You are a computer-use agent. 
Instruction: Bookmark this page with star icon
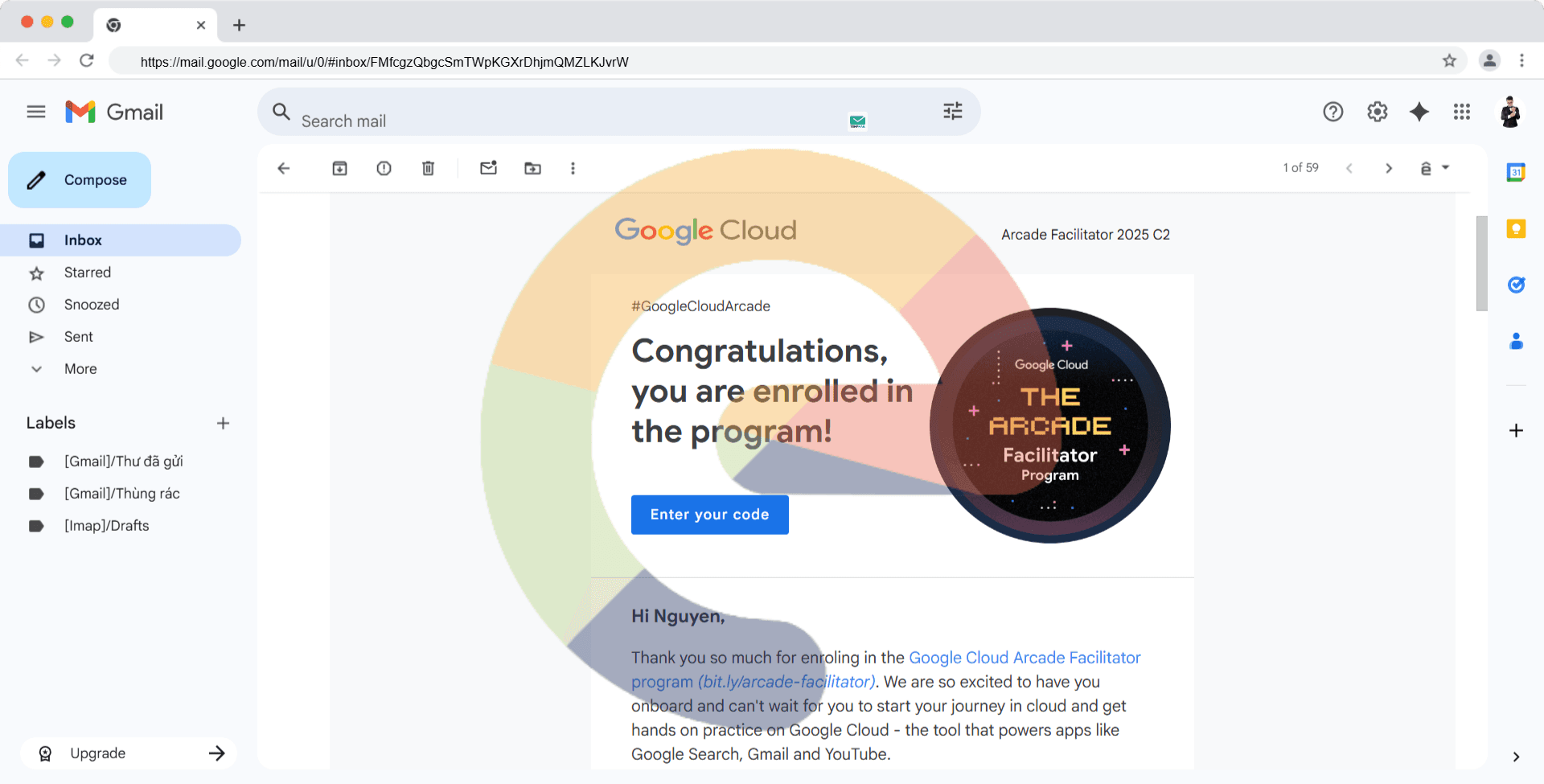click(1449, 60)
